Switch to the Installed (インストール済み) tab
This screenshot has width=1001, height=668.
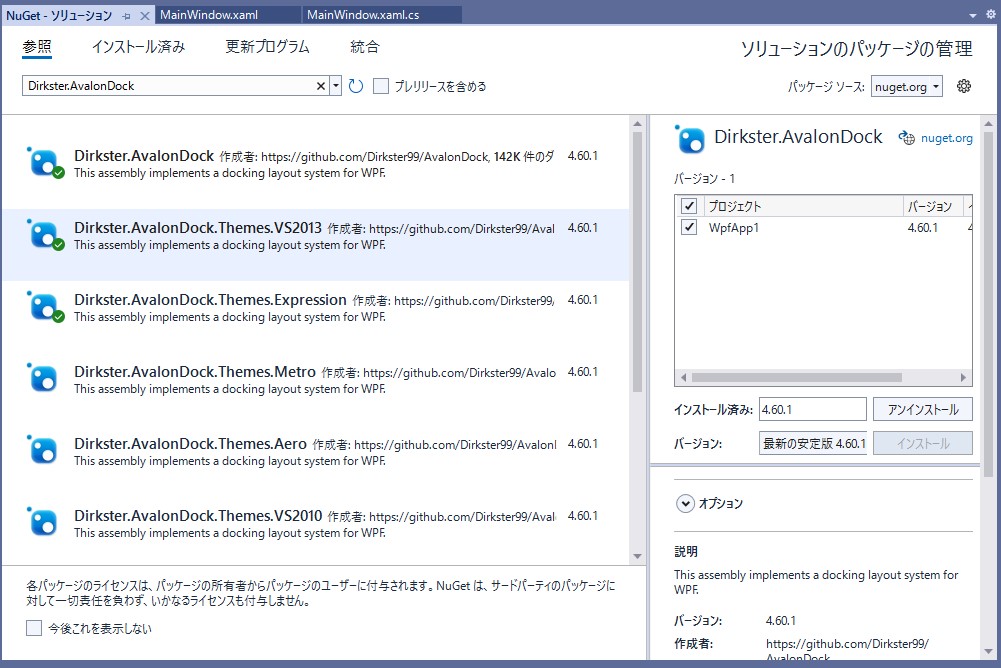139,47
